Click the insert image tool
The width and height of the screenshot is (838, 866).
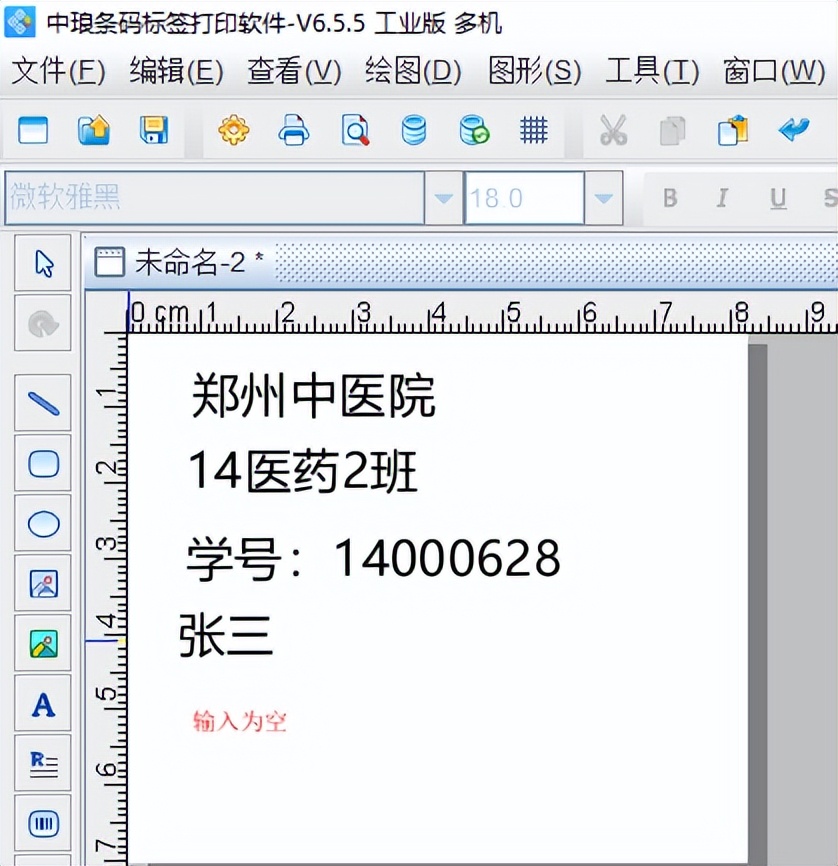coord(42,583)
